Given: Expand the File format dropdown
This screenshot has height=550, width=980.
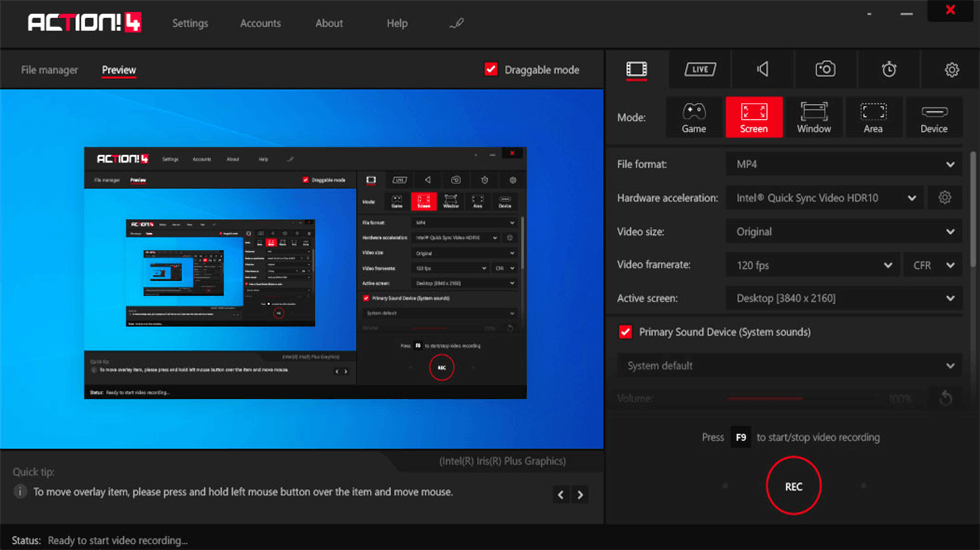Looking at the screenshot, I should tap(843, 164).
